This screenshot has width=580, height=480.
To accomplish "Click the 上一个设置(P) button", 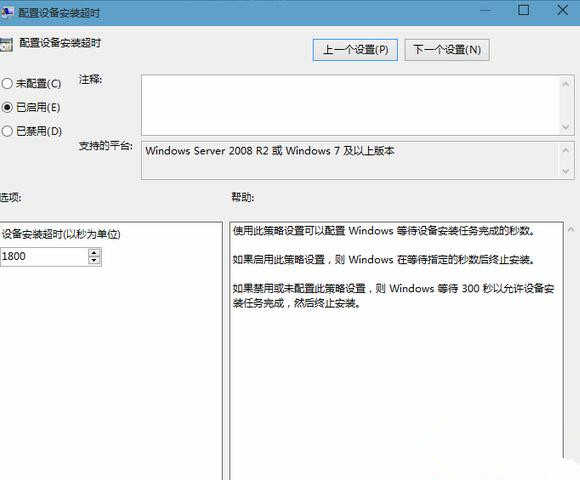I will click(x=355, y=50).
